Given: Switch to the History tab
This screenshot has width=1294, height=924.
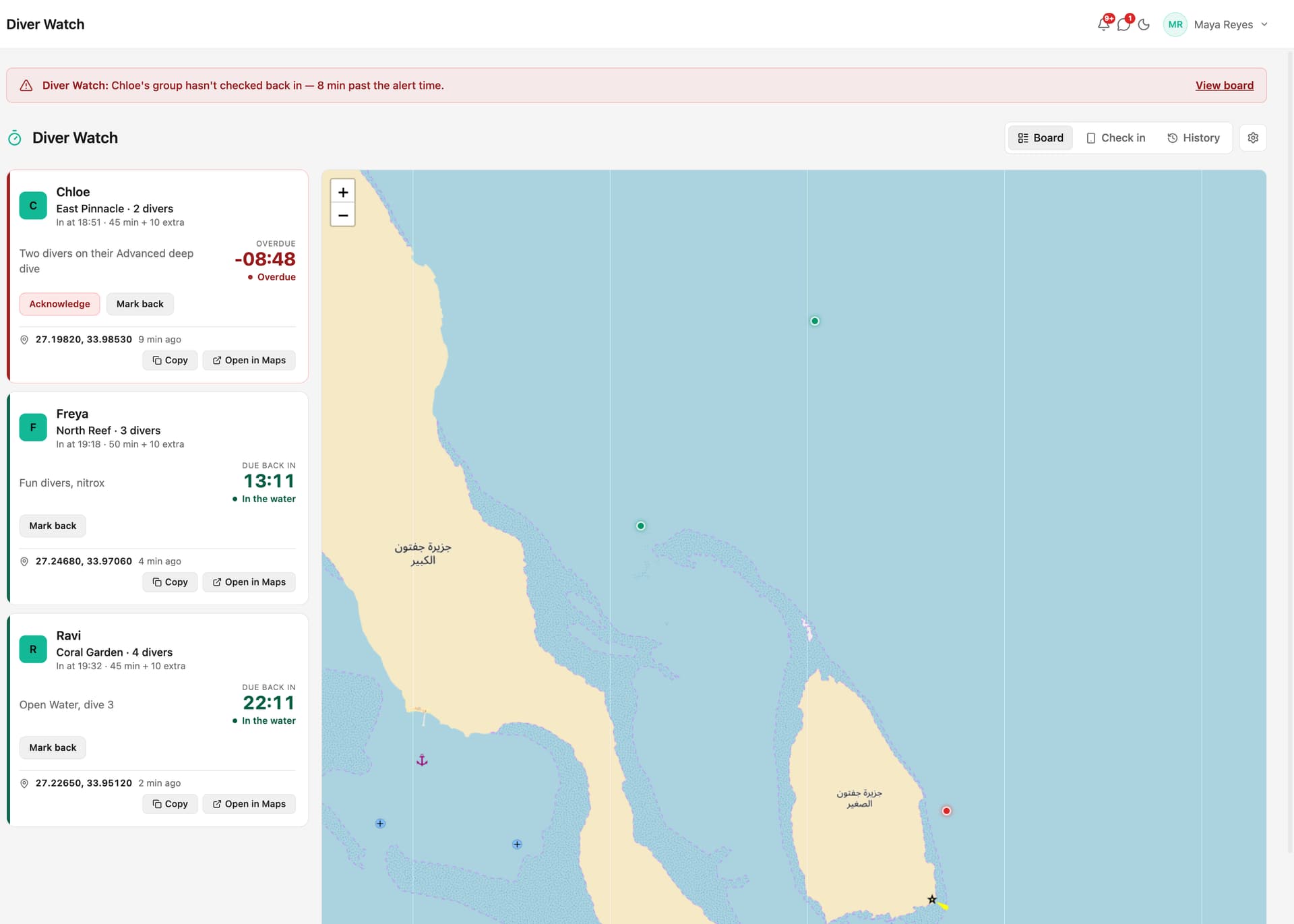Looking at the screenshot, I should 1193,137.
